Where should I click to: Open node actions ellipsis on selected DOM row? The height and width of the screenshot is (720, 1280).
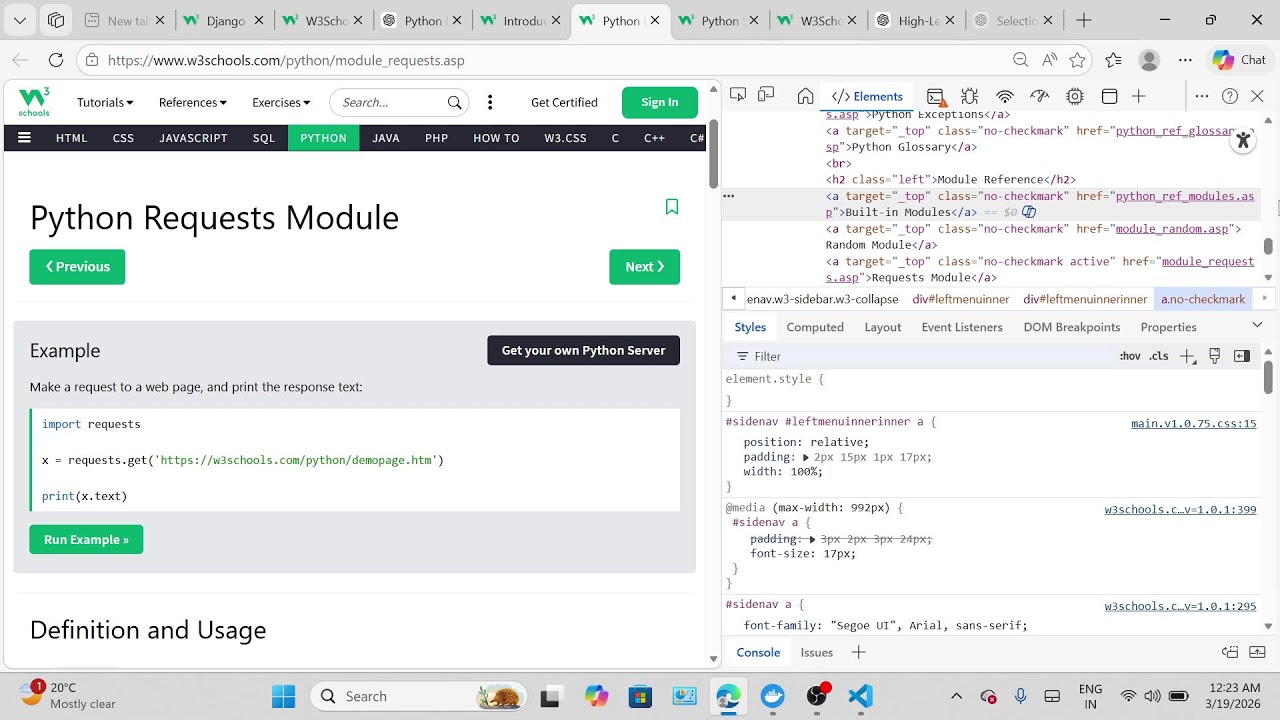(x=729, y=196)
